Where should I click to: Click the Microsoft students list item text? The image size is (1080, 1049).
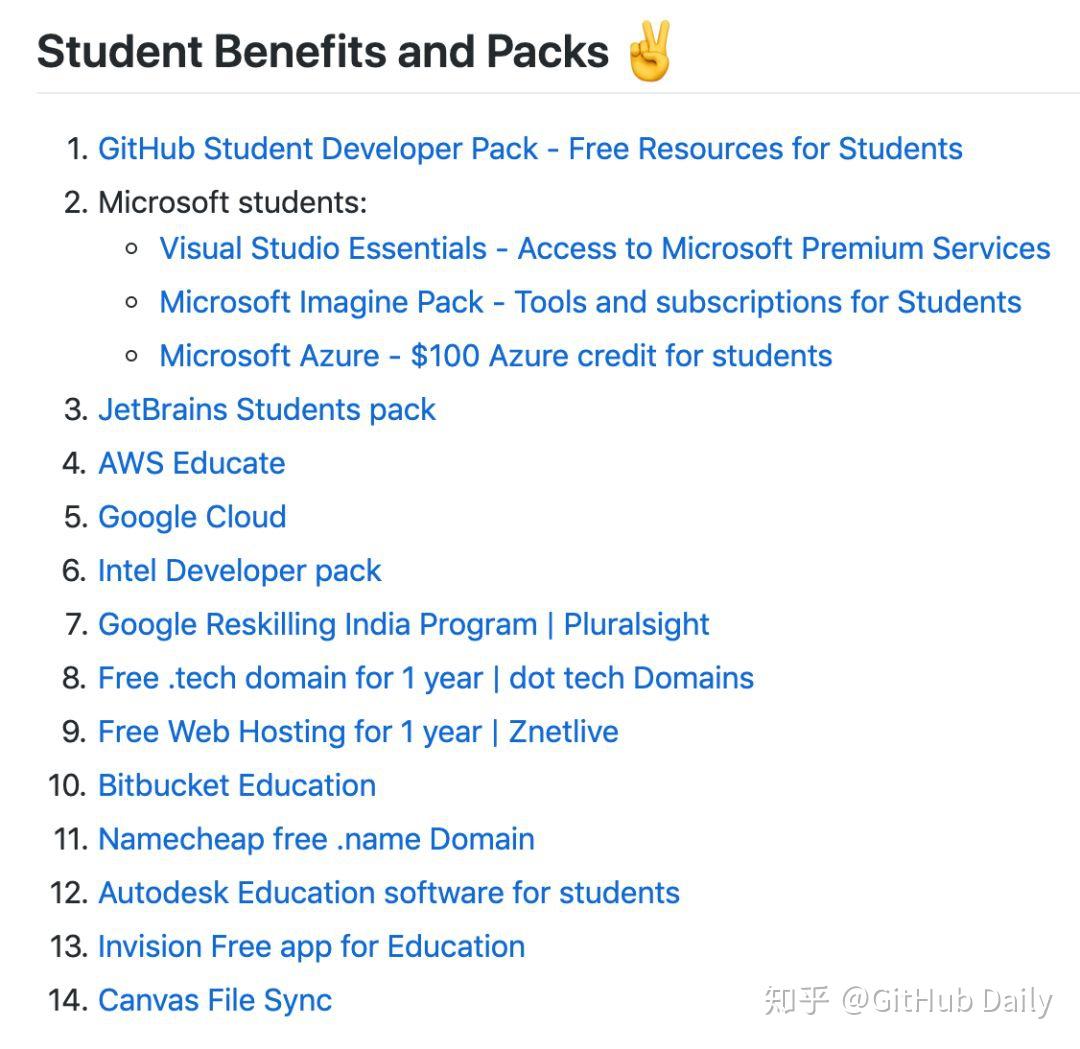(233, 202)
